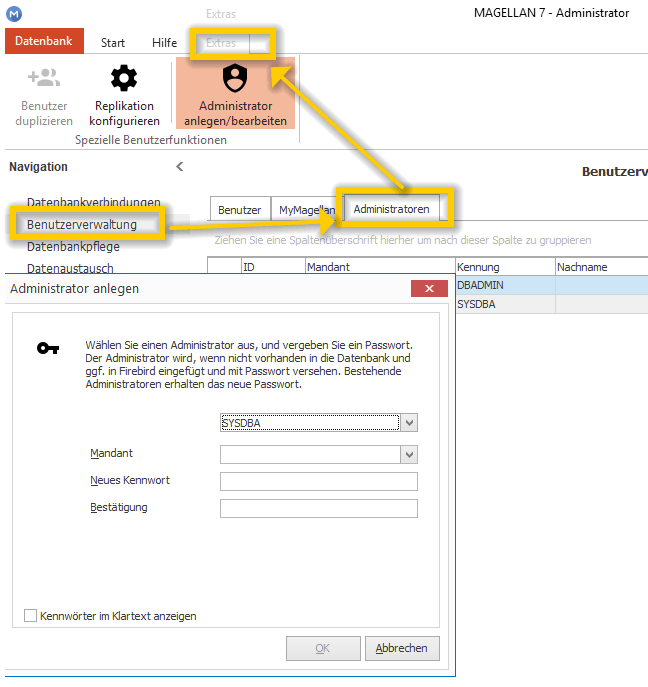Click the MAGELLAN app logo icon
The image size is (648, 687).
14,14
